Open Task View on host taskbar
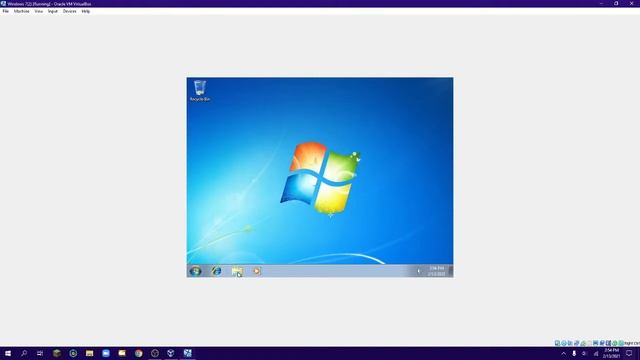The width and height of the screenshot is (640, 360). point(40,353)
